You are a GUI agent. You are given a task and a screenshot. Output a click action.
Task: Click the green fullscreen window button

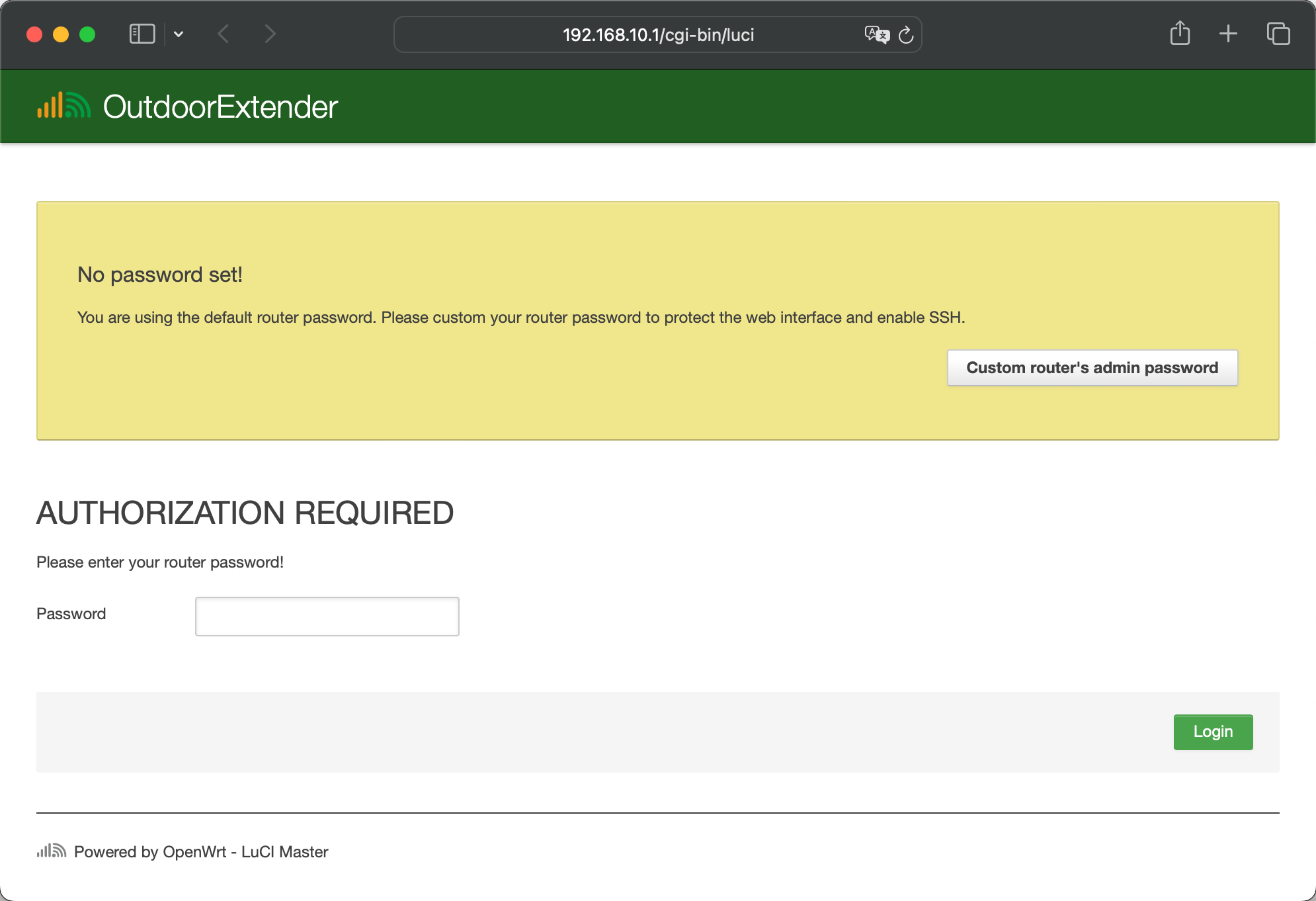click(x=87, y=34)
